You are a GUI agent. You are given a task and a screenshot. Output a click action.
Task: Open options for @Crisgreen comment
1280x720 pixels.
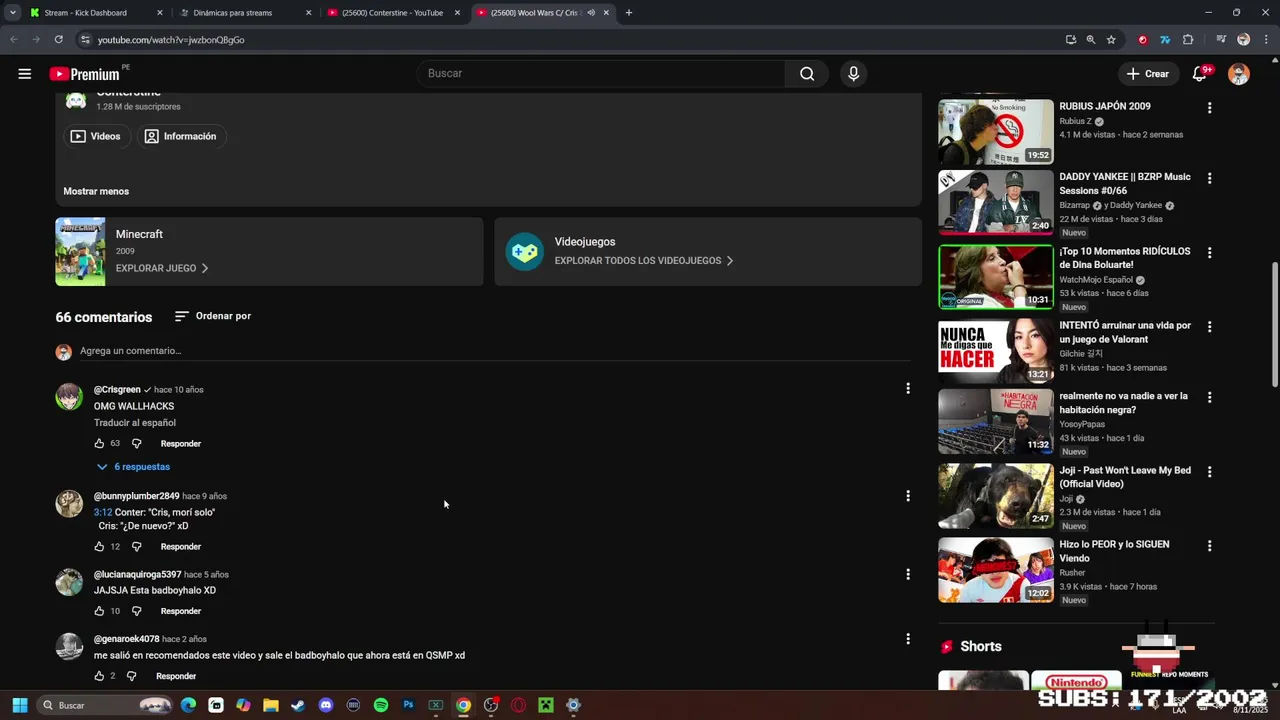point(908,388)
